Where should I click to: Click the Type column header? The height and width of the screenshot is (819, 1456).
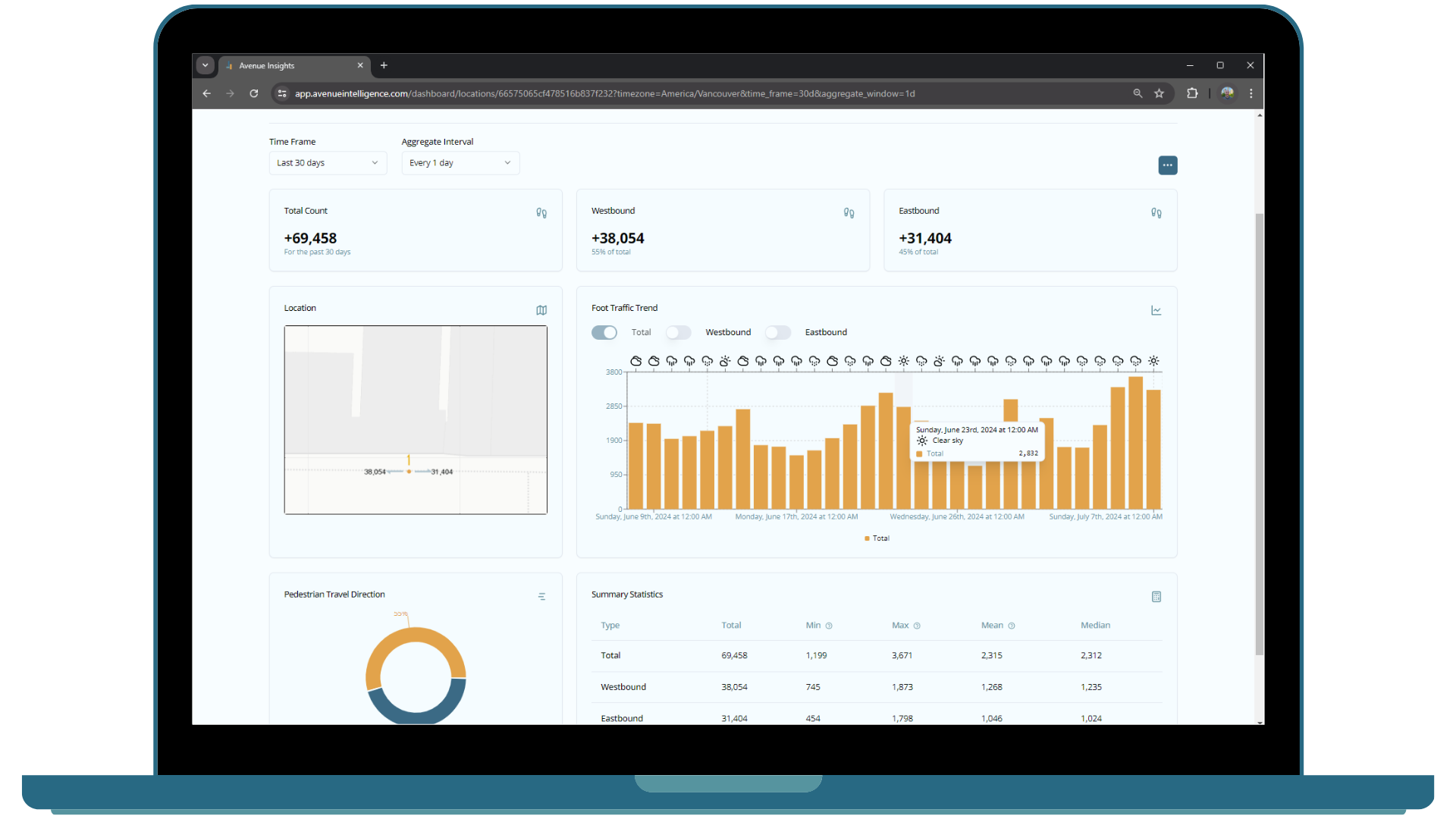click(610, 626)
